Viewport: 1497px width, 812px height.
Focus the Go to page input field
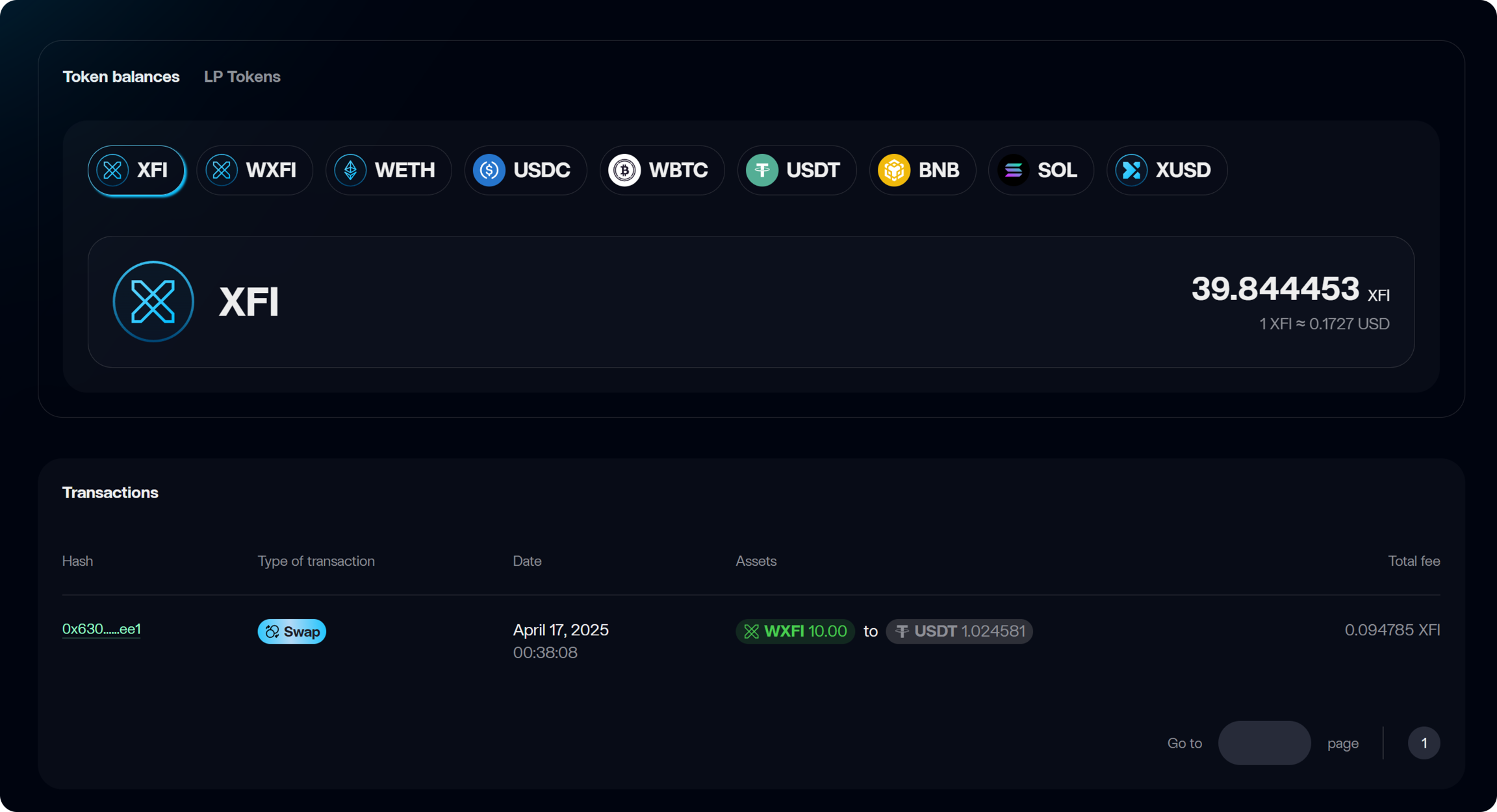coord(1264,743)
